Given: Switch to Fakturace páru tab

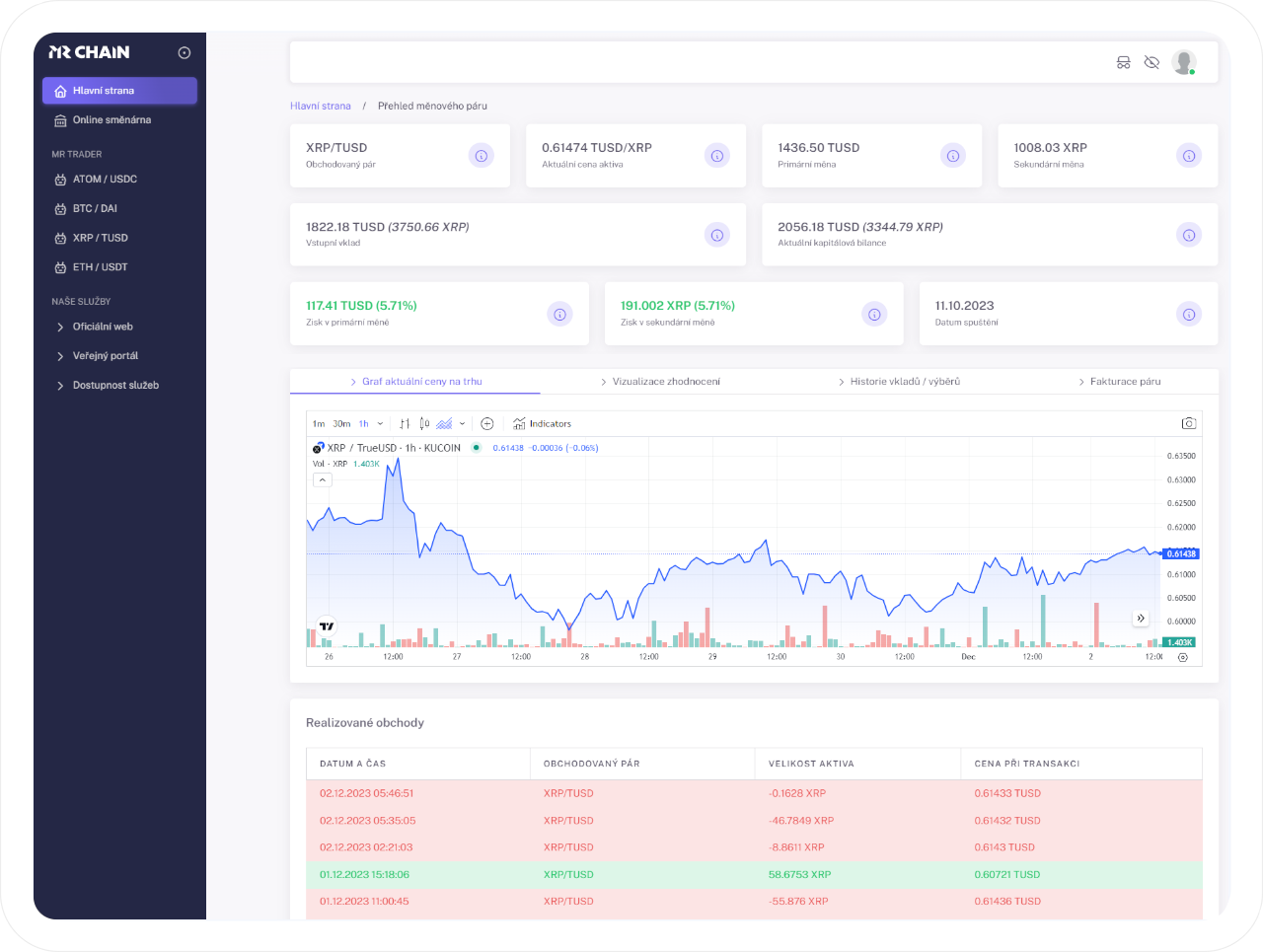Looking at the screenshot, I should coord(1119,382).
